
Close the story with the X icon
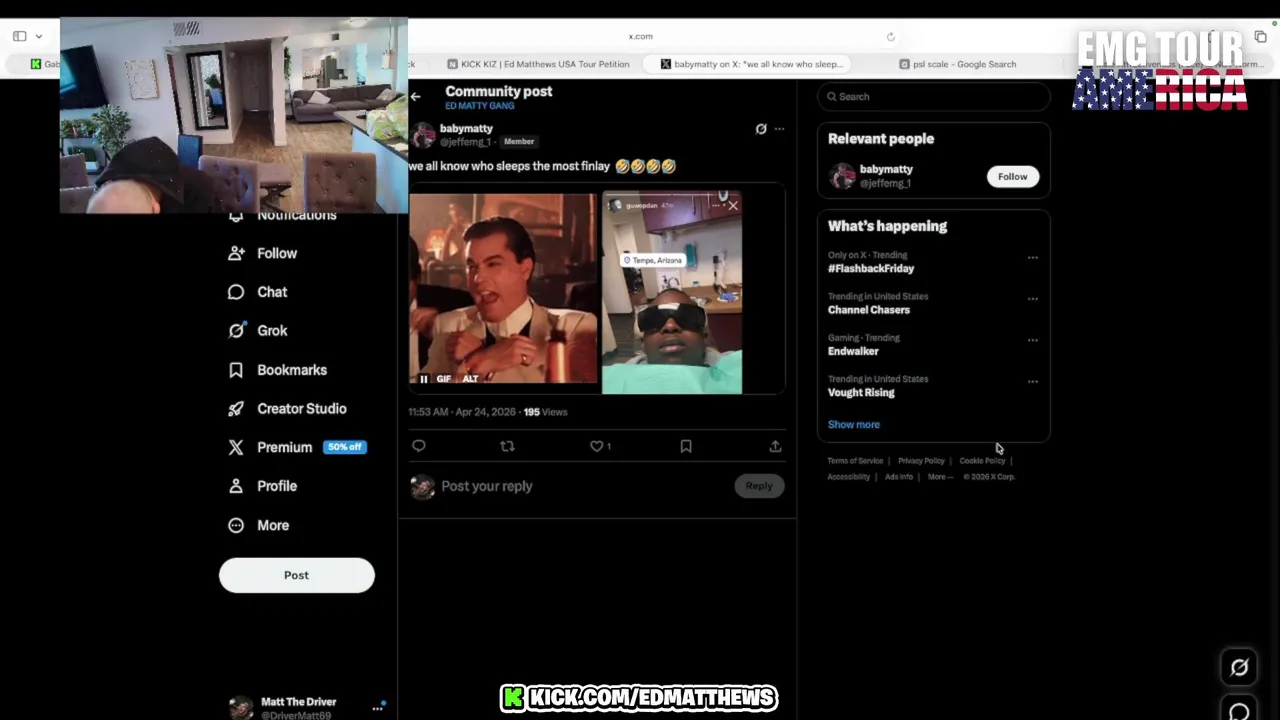733,205
